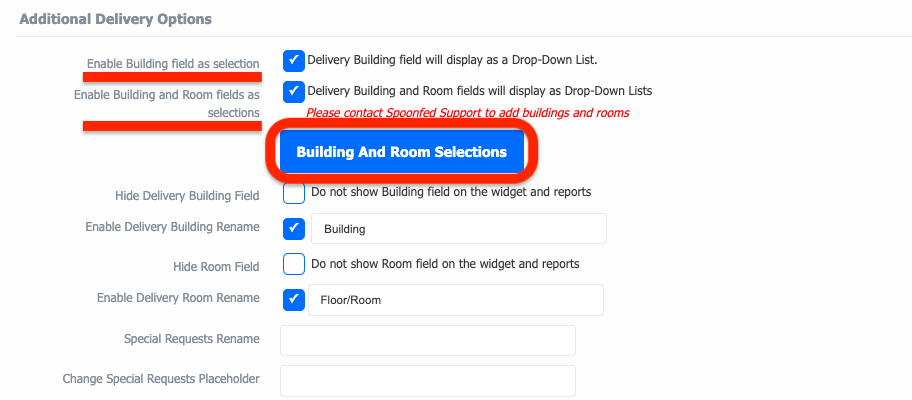Screen dimensions: 912x400
Task: Disable the Enable Delivery Room Rename checkbox
Action: [x=294, y=300]
